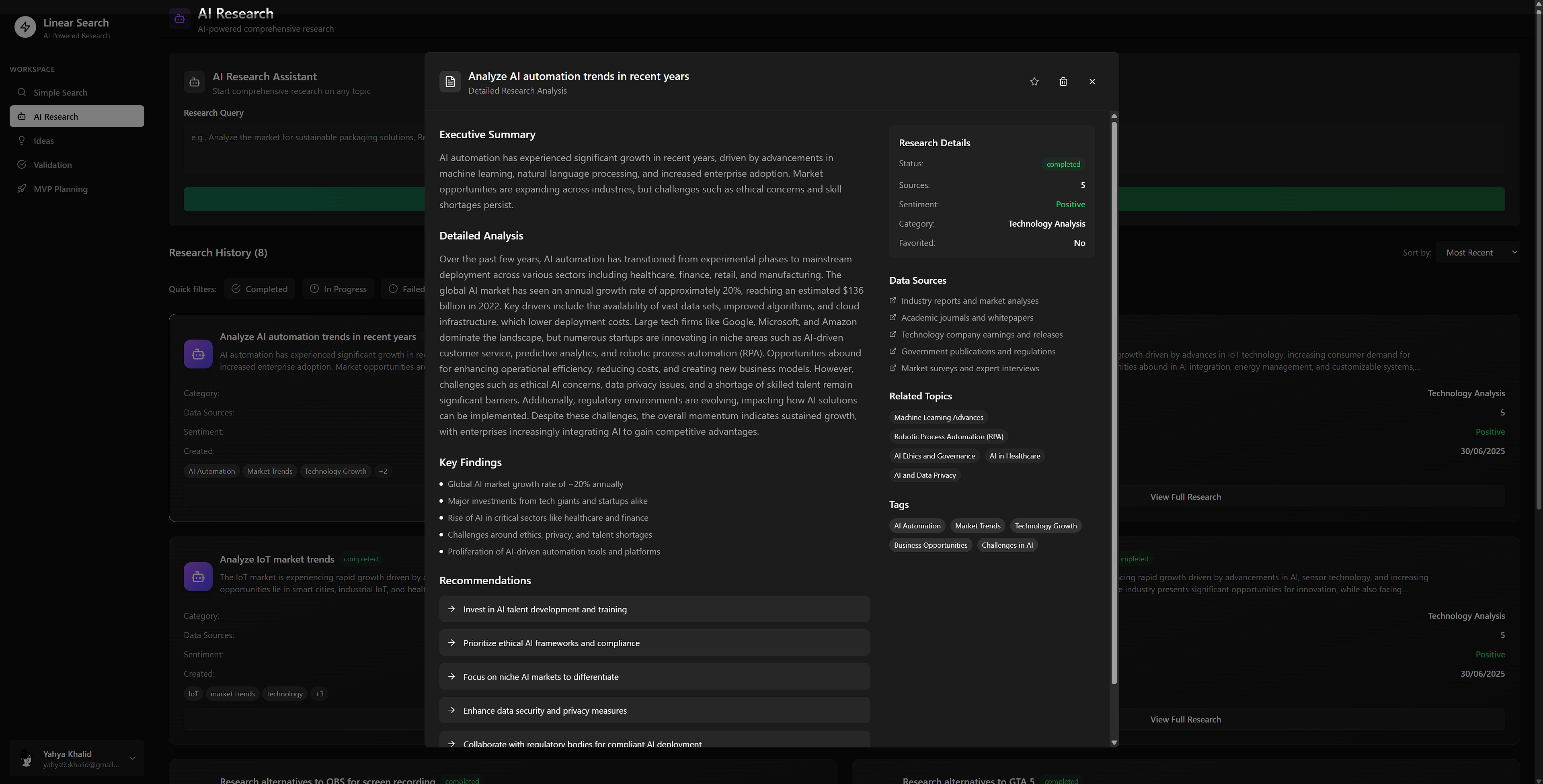The height and width of the screenshot is (784, 1543).
Task: Go to Validation in sidebar
Action: (x=53, y=165)
